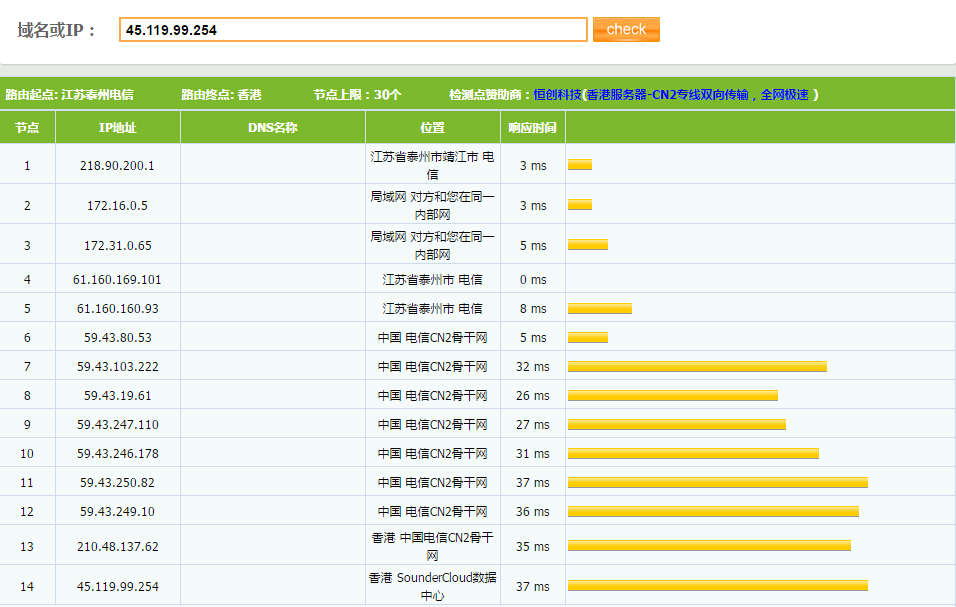The width and height of the screenshot is (956, 607).
Task: Click the 响应时间 column header
Action: 532,128
